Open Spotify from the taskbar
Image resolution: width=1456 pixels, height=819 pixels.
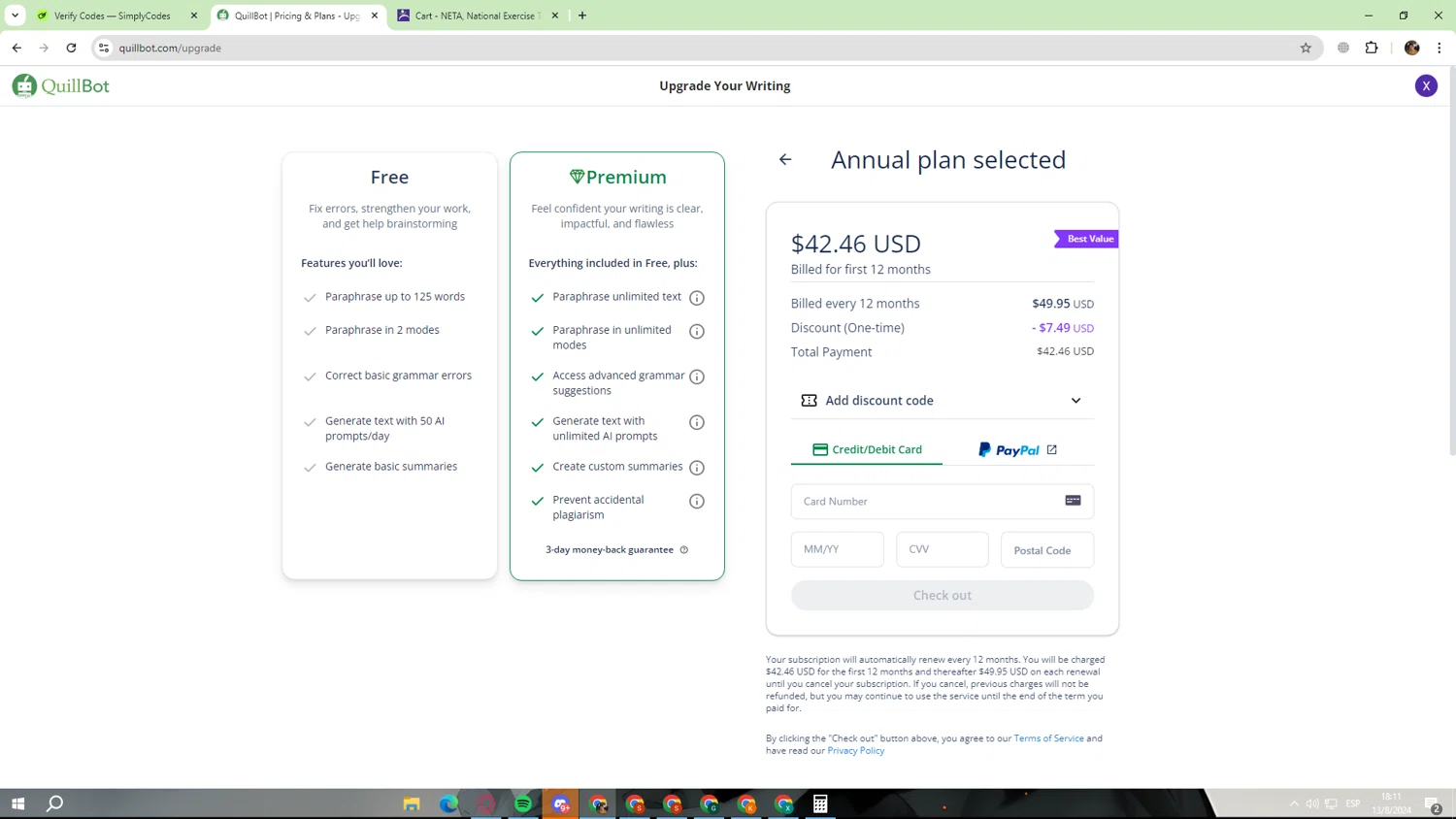(x=523, y=803)
